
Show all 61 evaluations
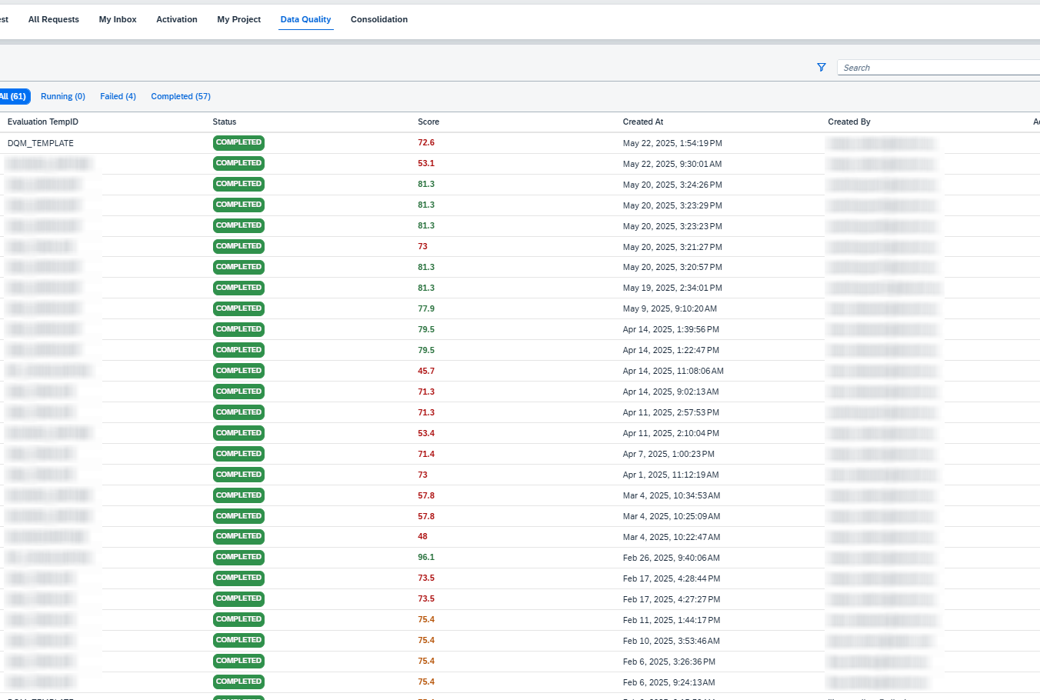13,97
